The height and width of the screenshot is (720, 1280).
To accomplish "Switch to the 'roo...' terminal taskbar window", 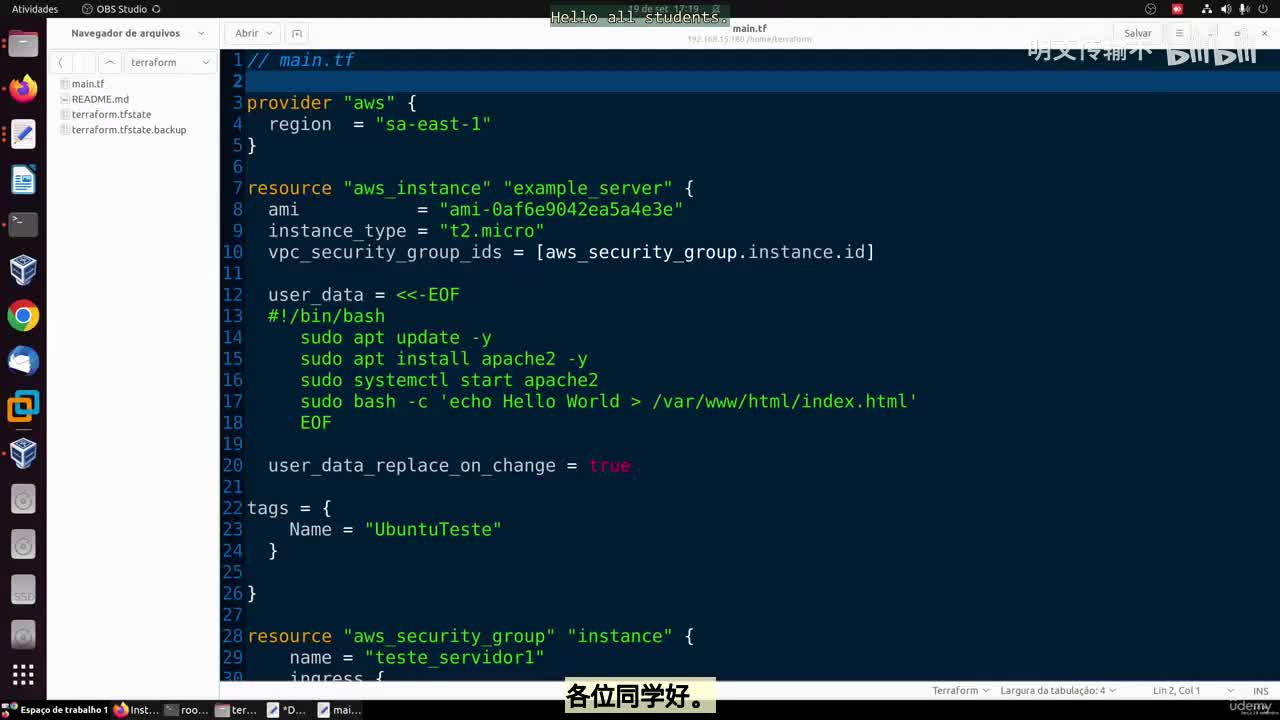I will [187, 710].
